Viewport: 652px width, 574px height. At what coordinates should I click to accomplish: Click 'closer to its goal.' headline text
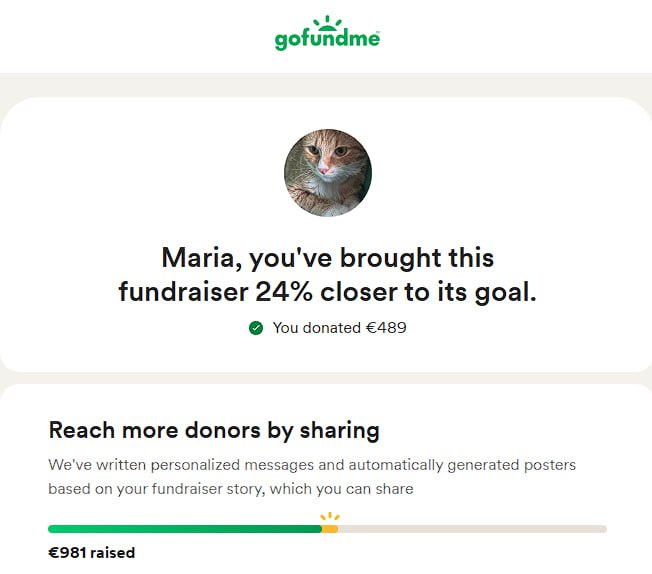click(x=428, y=292)
